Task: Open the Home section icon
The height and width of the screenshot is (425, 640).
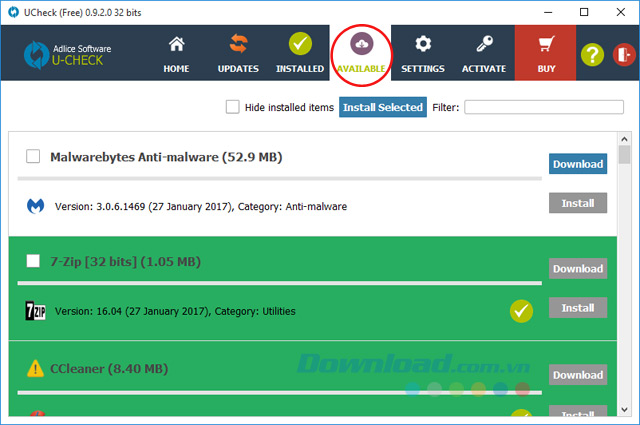Action: (176, 45)
